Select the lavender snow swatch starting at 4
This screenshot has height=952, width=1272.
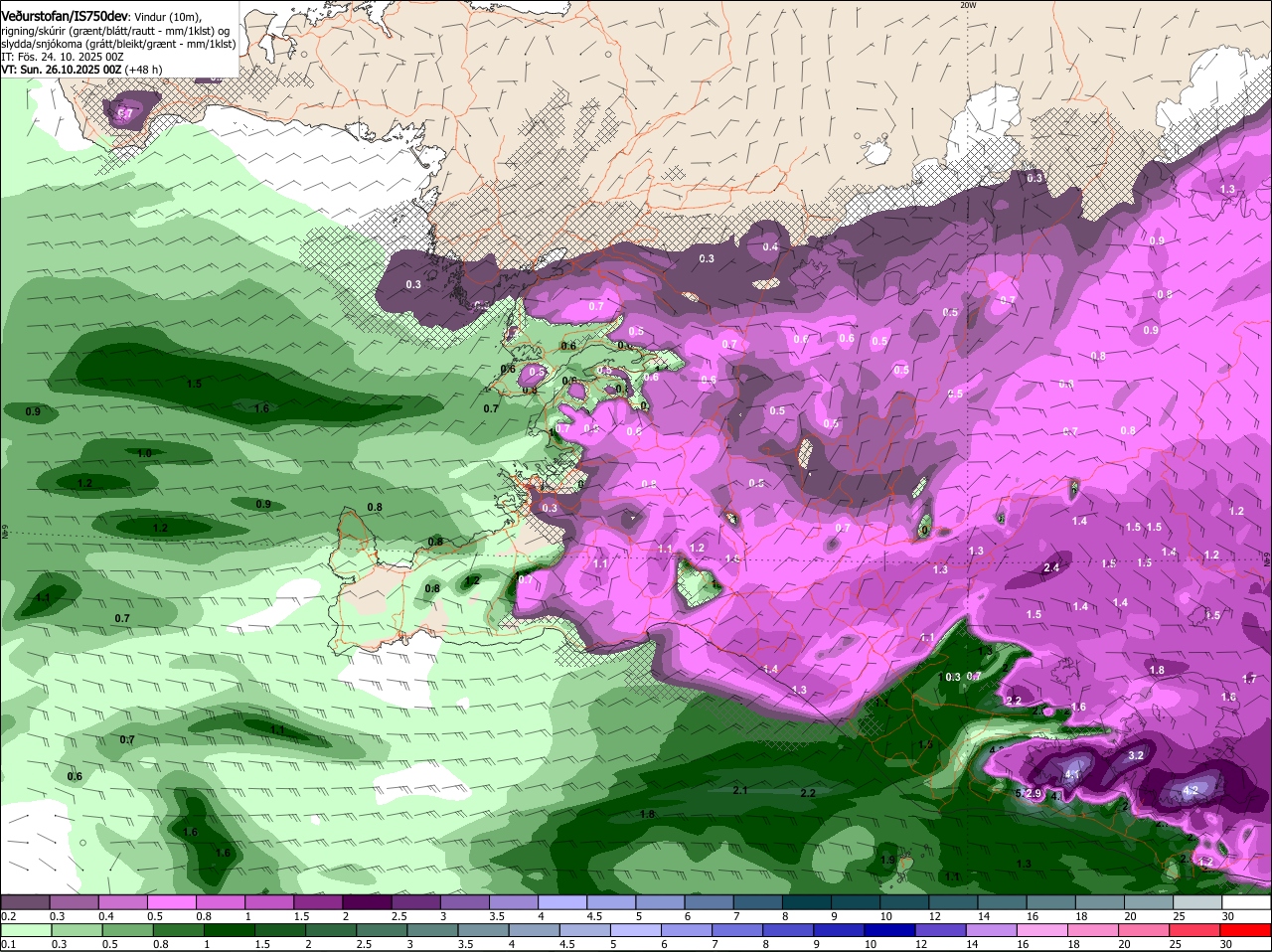tap(561, 901)
